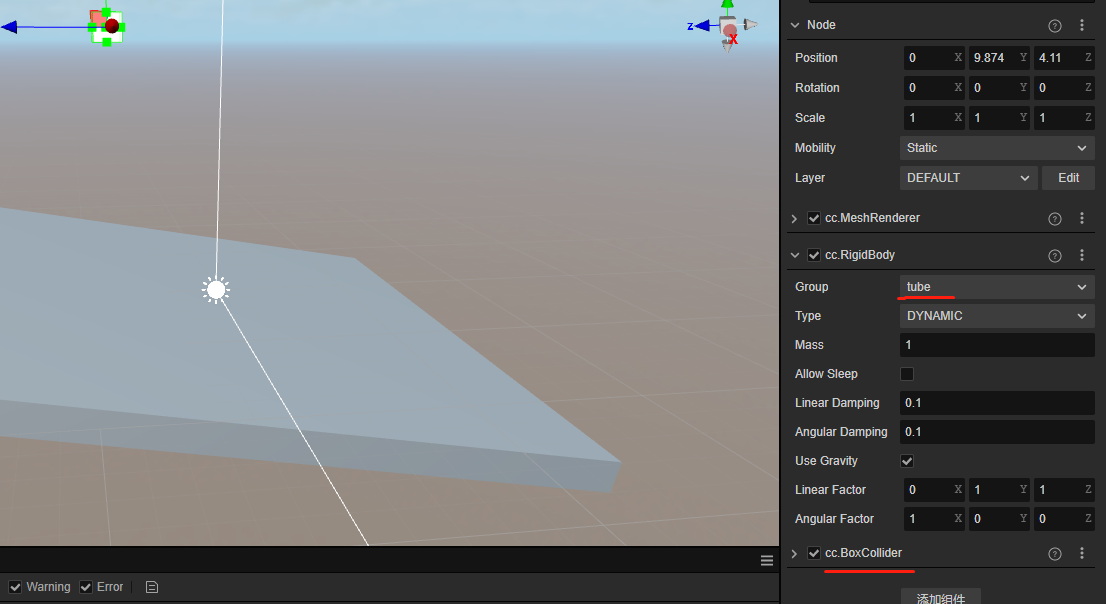Viewport: 1106px width, 604px height.
Task: Click the Position Z field showing 4.11
Action: 1064,58
